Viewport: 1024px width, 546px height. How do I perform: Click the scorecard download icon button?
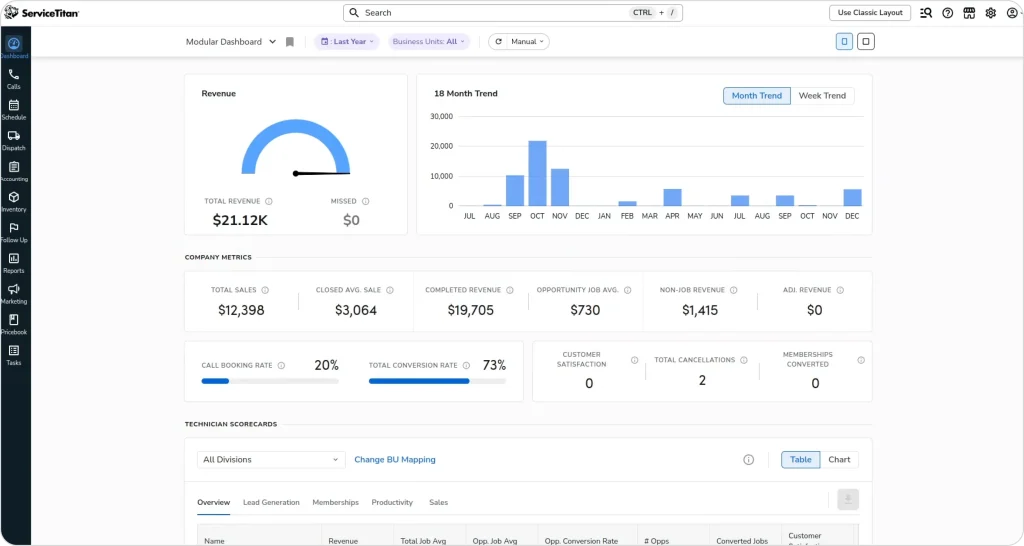(x=848, y=500)
